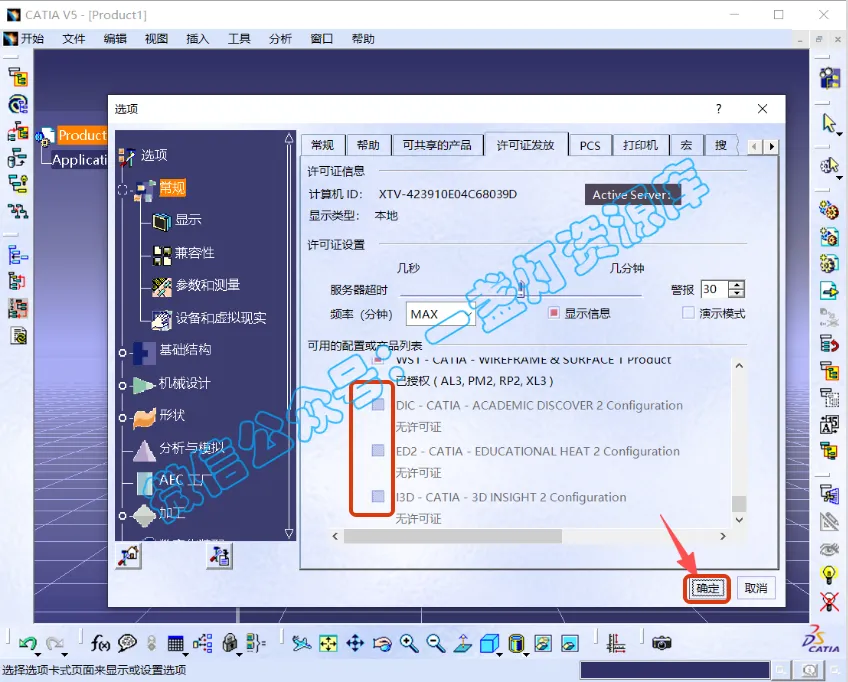Click the 服务器超时 slider handle
The height and width of the screenshot is (682, 848).
[520, 289]
